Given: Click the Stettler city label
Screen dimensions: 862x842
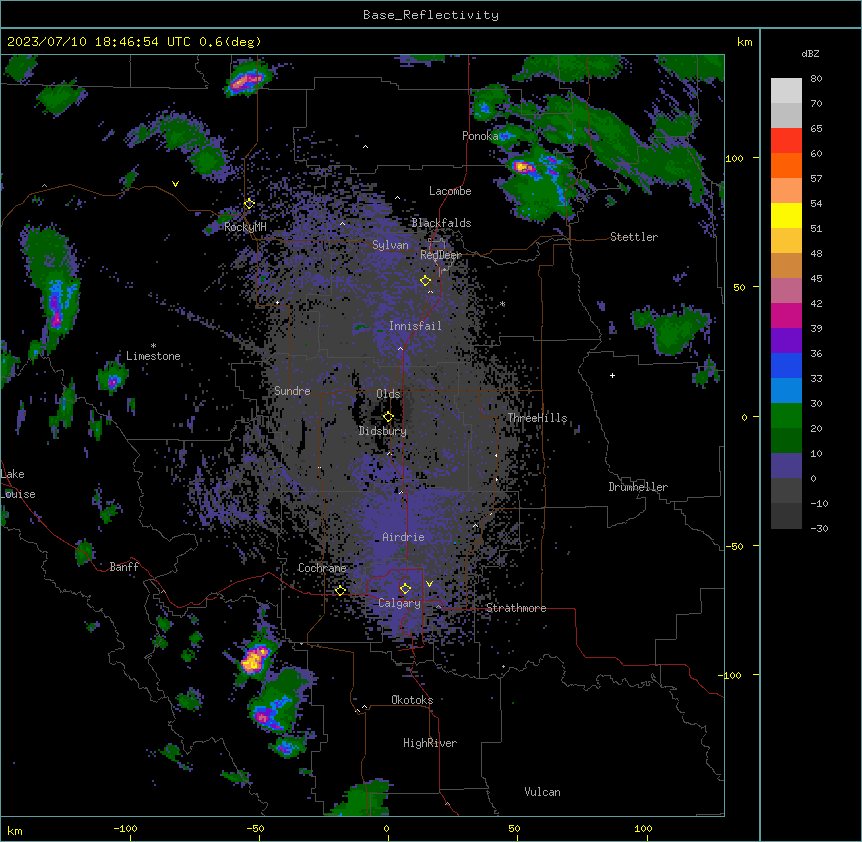Looking at the screenshot, I should click(634, 237).
